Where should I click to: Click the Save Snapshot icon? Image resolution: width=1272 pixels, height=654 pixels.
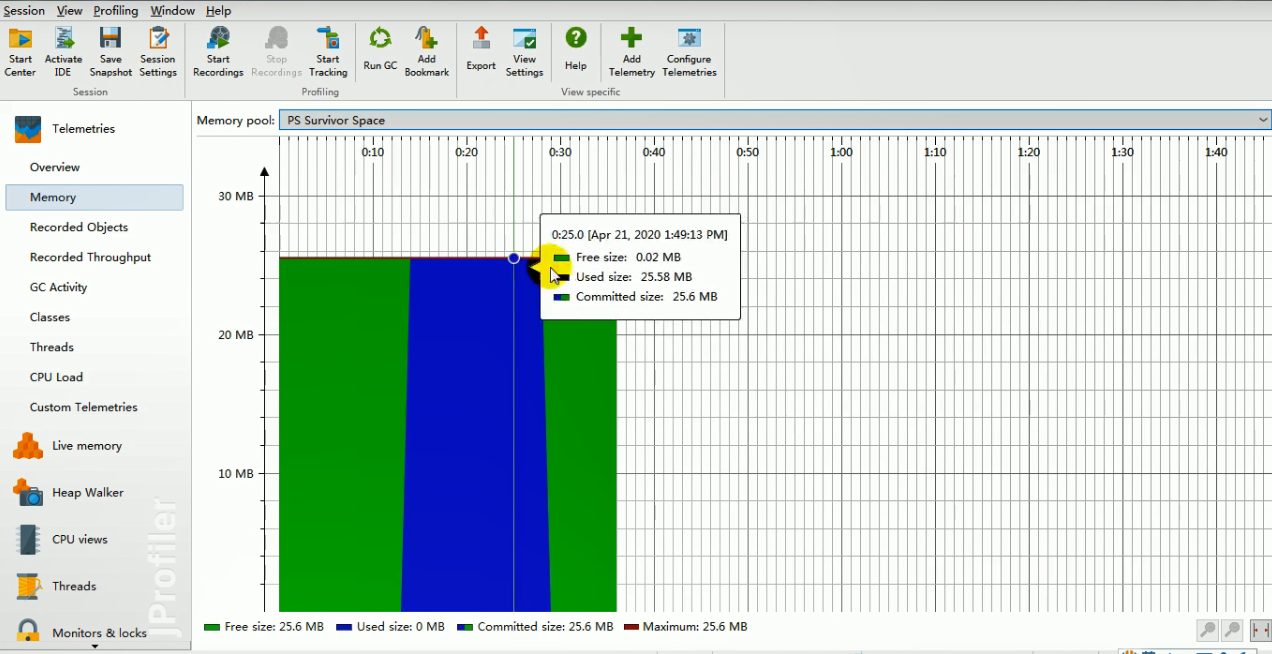(110, 48)
